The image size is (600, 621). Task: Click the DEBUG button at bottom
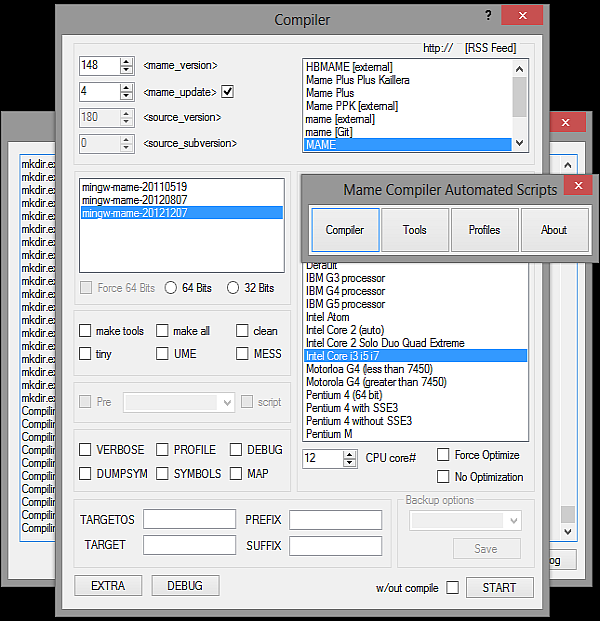(185, 585)
